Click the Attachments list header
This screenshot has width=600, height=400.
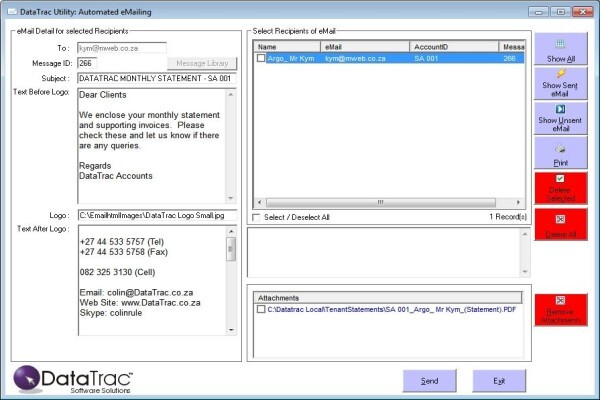(388, 298)
